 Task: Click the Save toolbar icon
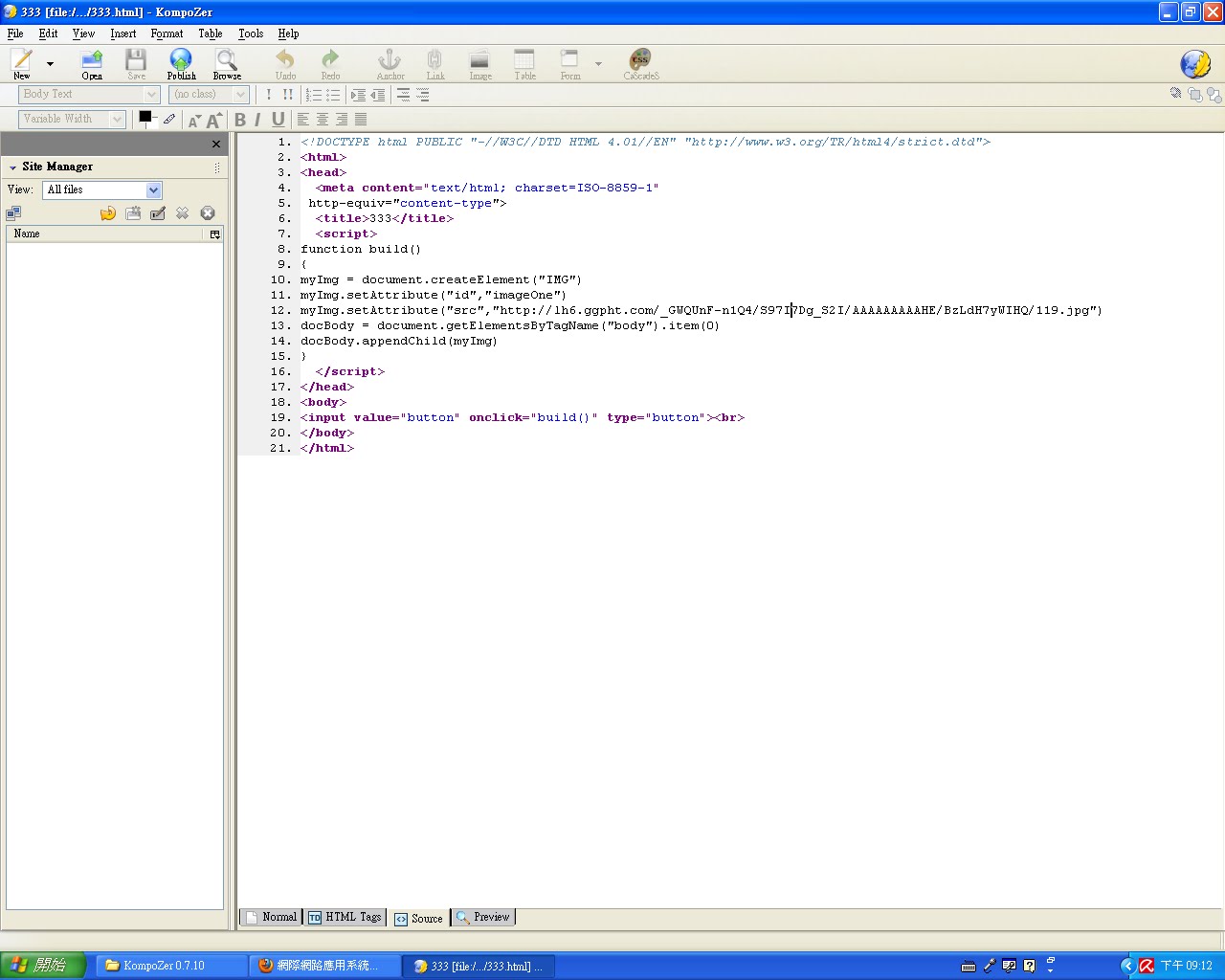(136, 60)
